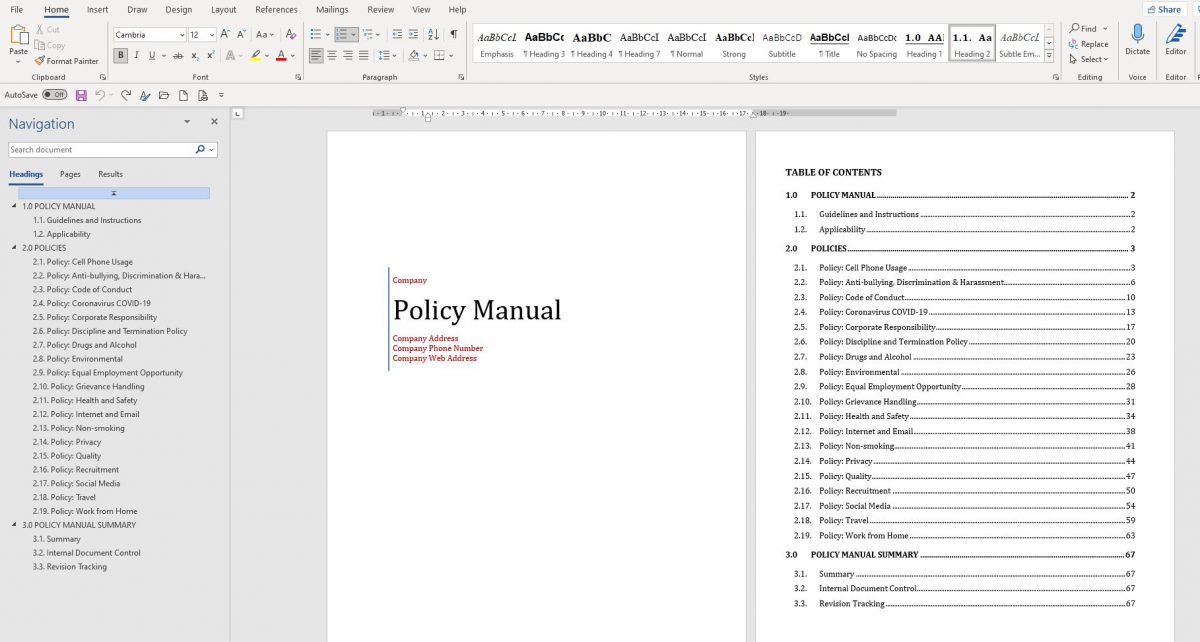Viewport: 1200px width, 642px height.
Task: Open the Select dropdown
Action: [1088, 59]
